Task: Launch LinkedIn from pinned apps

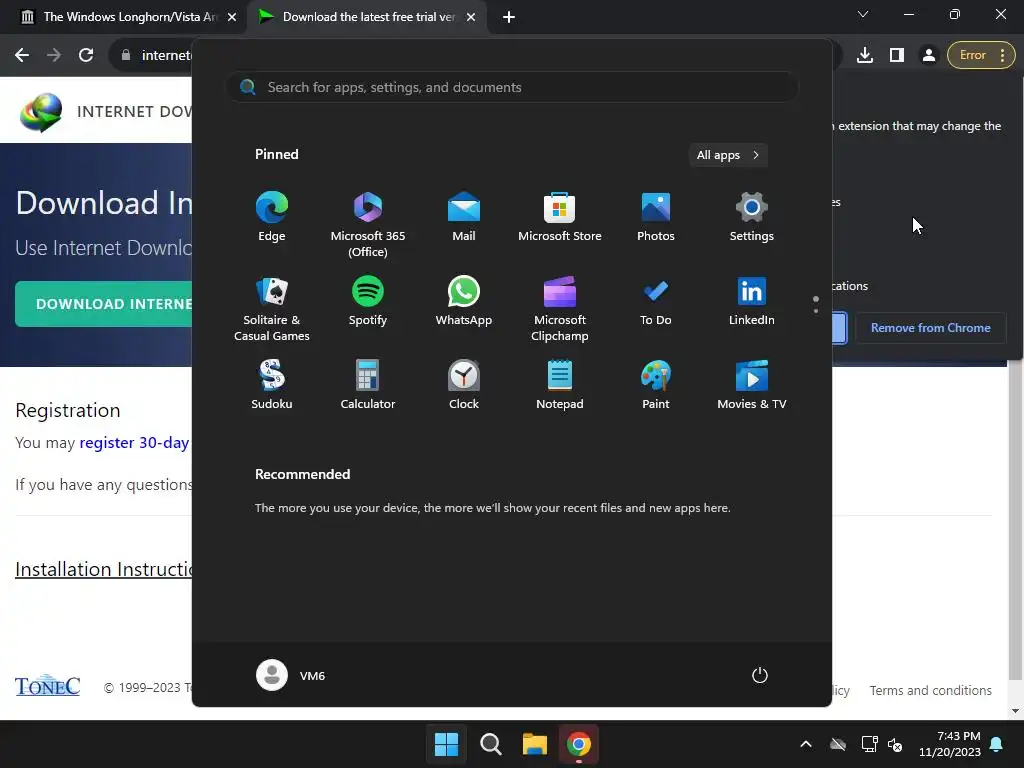Action: point(752,301)
